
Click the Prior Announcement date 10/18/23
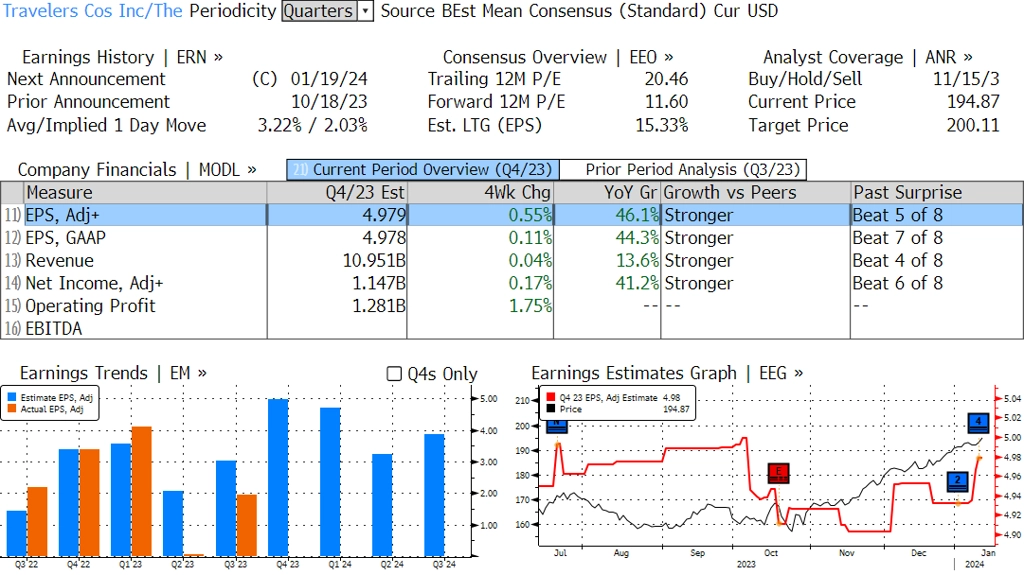329,102
